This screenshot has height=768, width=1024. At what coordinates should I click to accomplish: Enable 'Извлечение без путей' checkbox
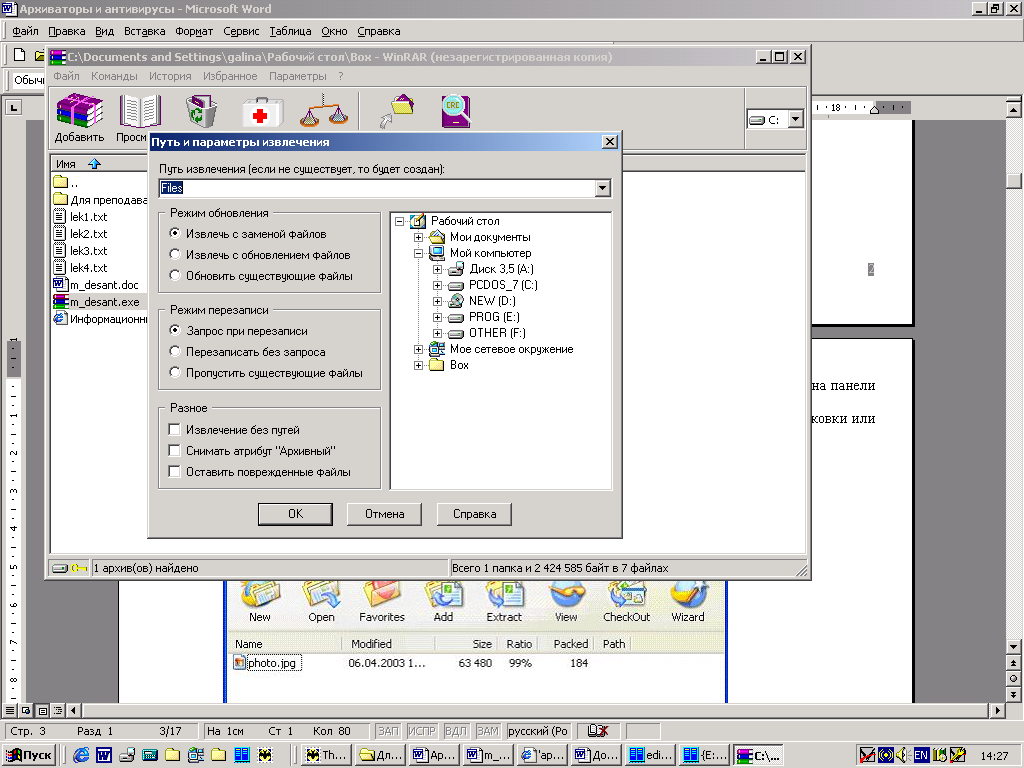(174, 430)
